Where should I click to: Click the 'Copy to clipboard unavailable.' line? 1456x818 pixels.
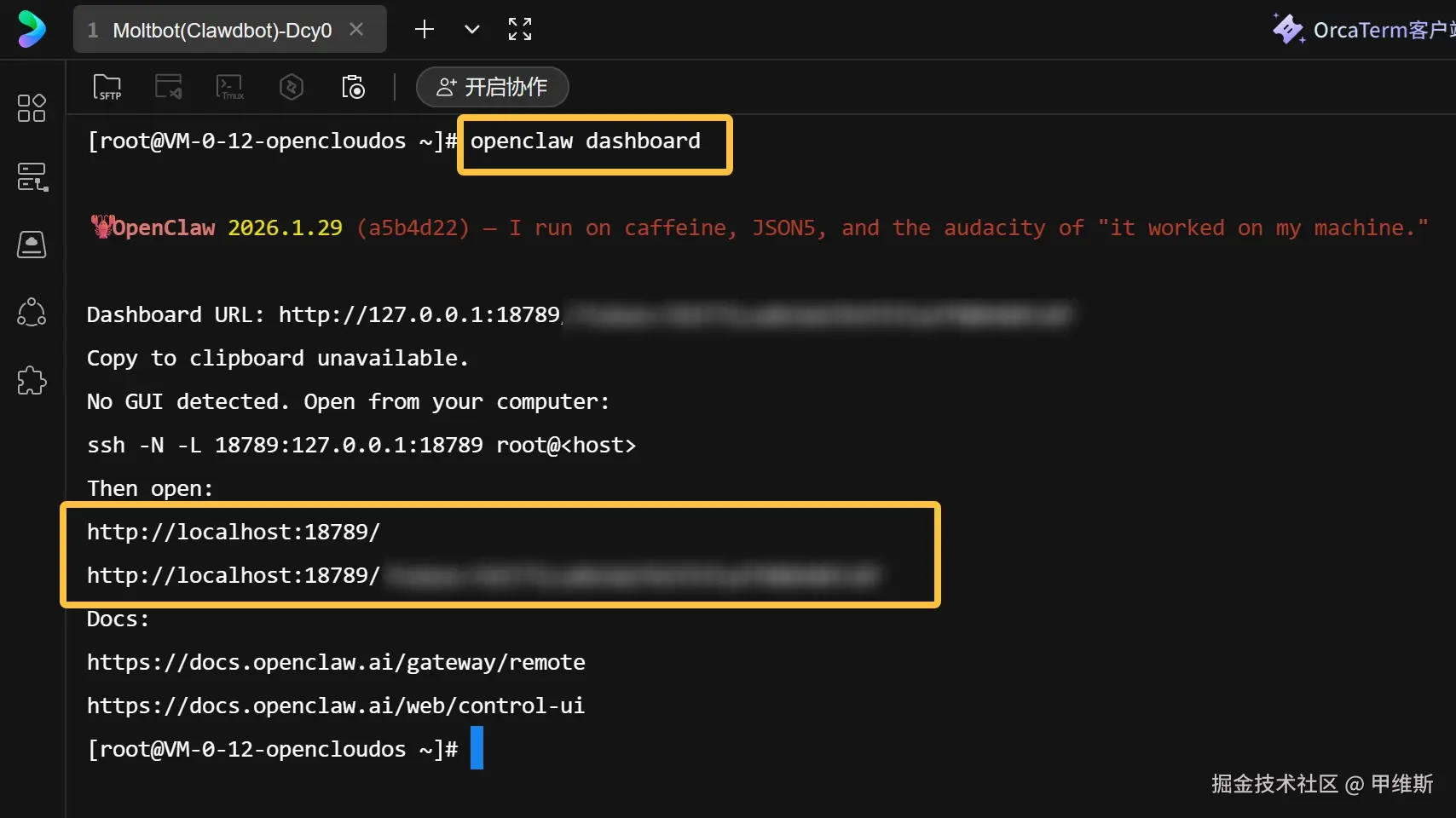click(x=278, y=358)
